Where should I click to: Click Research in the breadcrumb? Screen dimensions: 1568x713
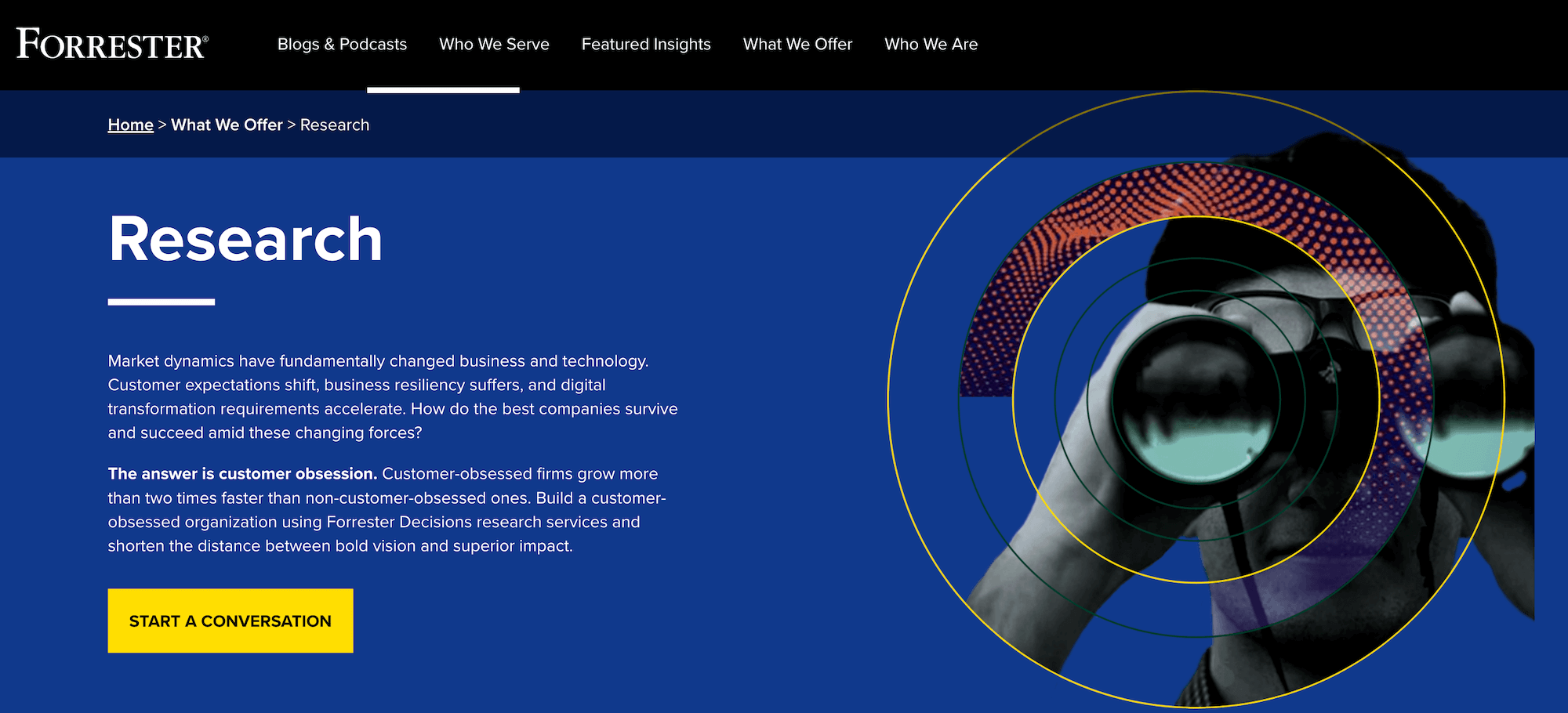click(x=335, y=125)
